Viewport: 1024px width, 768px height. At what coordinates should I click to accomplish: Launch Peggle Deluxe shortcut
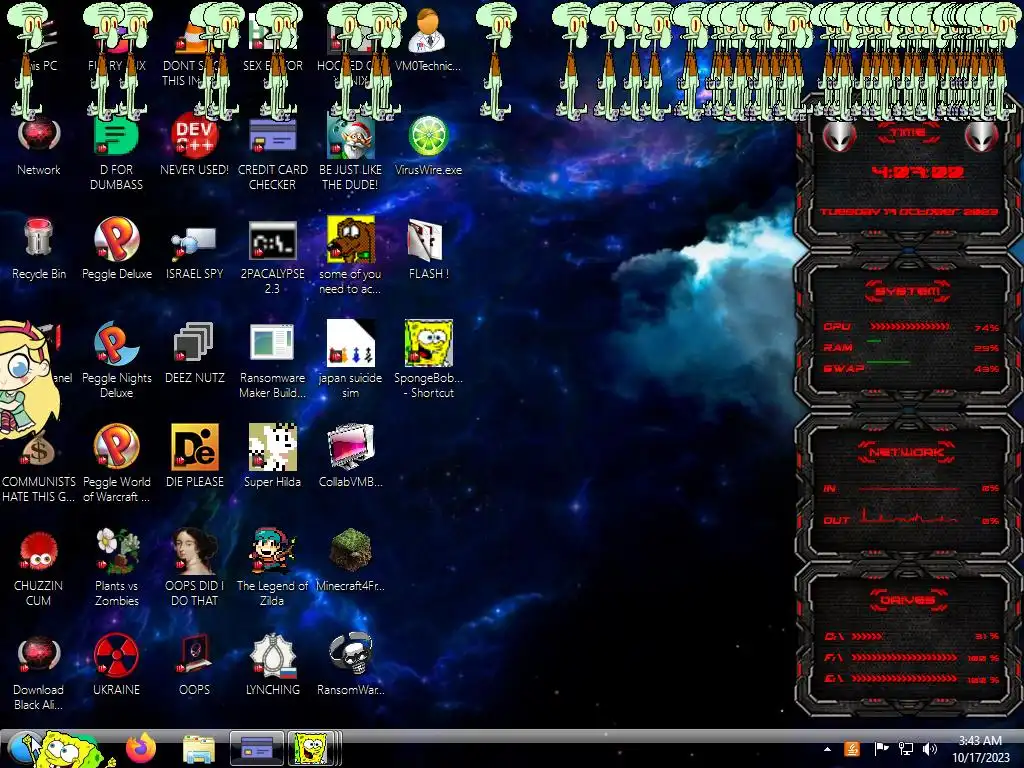click(x=117, y=249)
